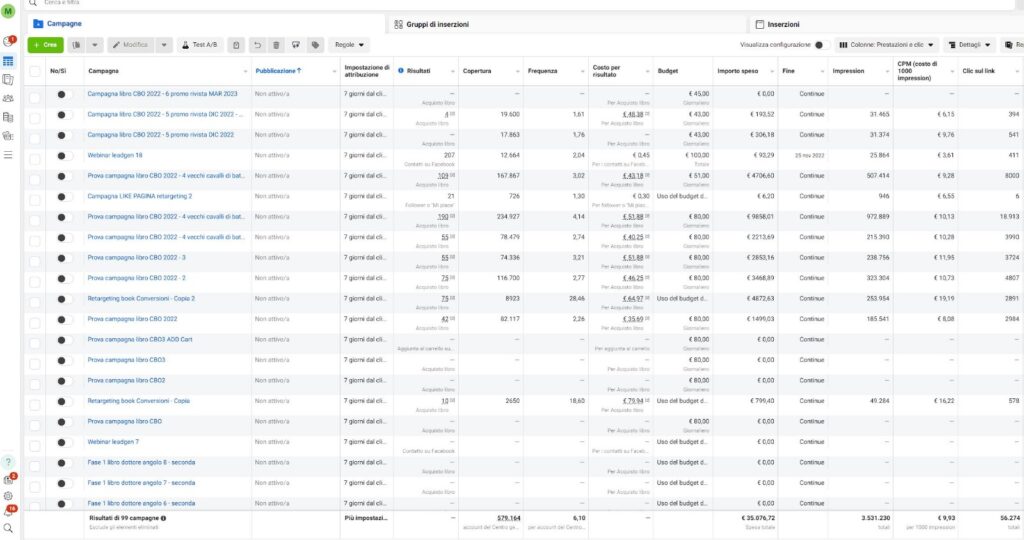Open the duplicate button dropdown arrow
Image resolution: width=1024 pixels, height=540 pixels.
tap(95, 45)
